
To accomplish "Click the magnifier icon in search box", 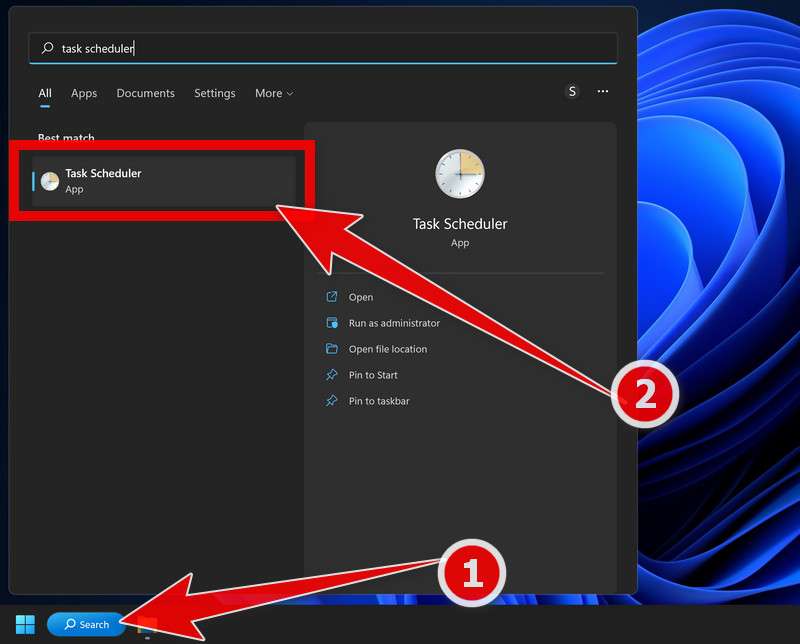I will (47, 48).
